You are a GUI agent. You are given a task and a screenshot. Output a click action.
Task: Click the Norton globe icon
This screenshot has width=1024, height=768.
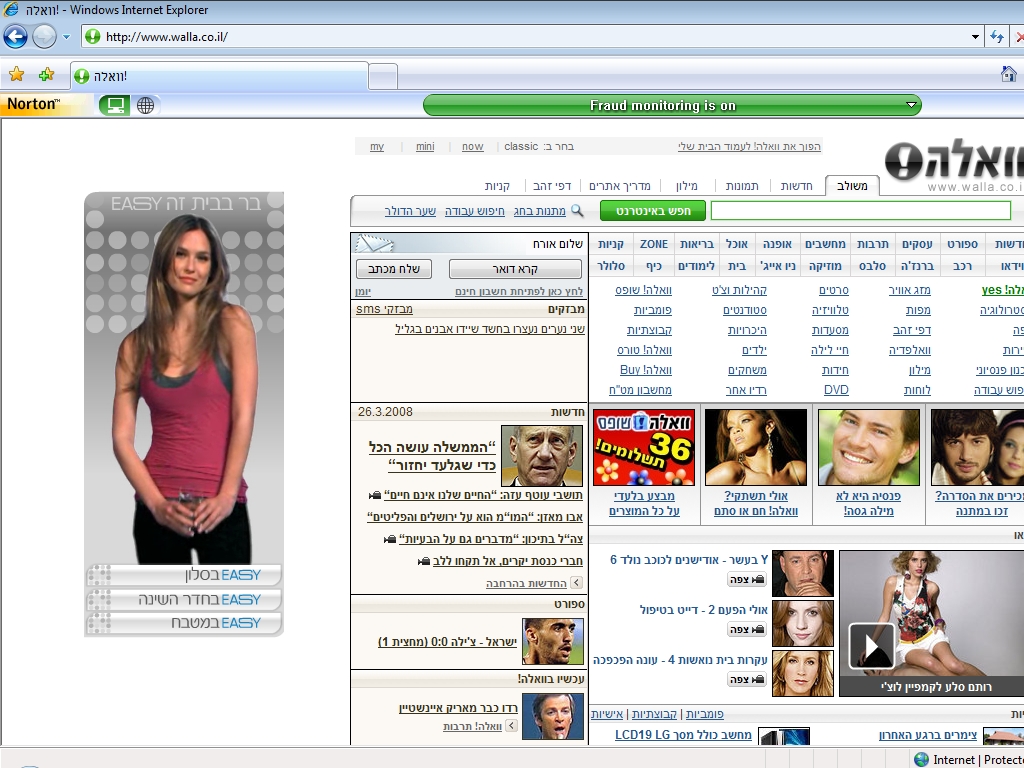(x=146, y=105)
